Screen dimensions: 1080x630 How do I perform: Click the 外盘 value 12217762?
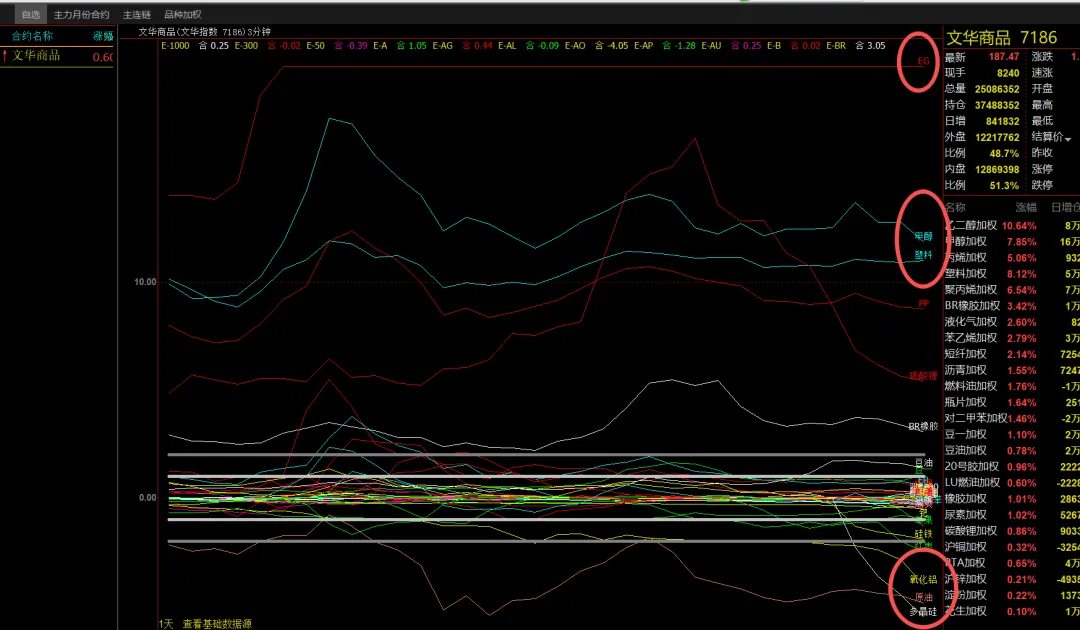click(997, 137)
